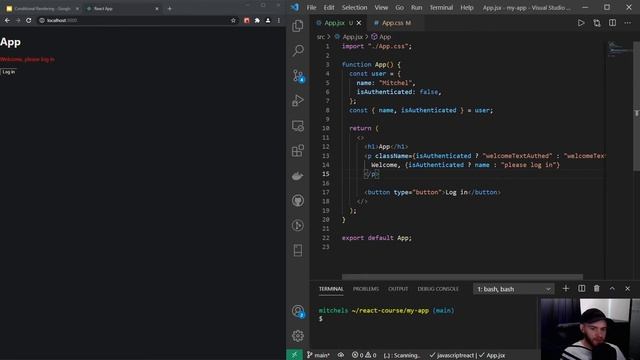640x360 pixels.
Task: Reload the browser page
Action: coord(29,20)
